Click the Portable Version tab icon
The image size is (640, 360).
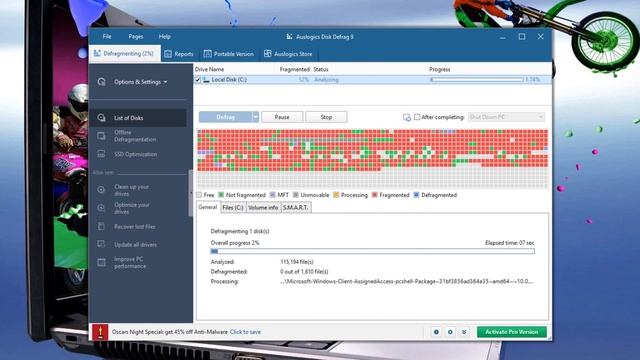pos(207,54)
